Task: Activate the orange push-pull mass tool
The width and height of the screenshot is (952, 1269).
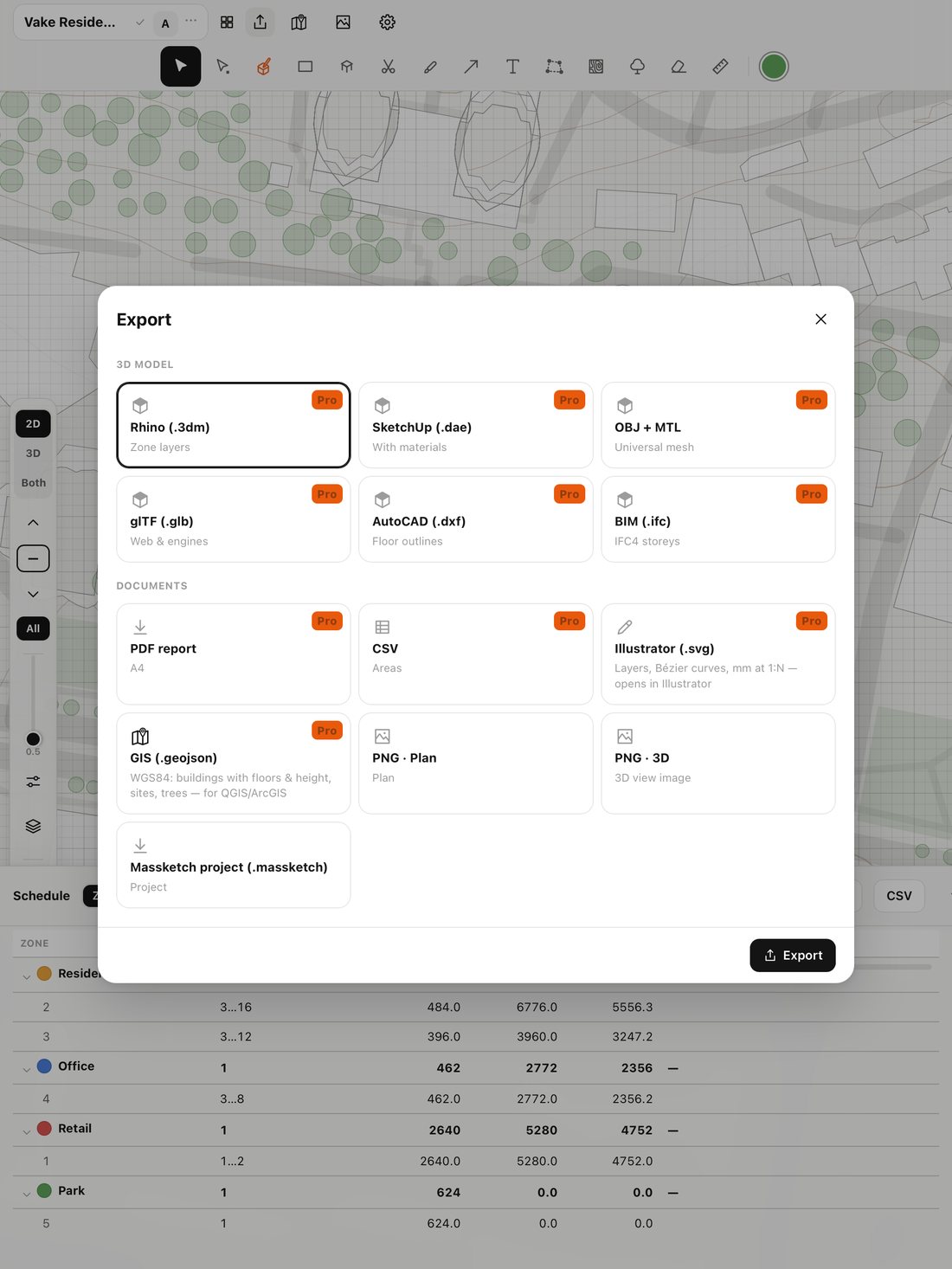Action: tap(264, 67)
